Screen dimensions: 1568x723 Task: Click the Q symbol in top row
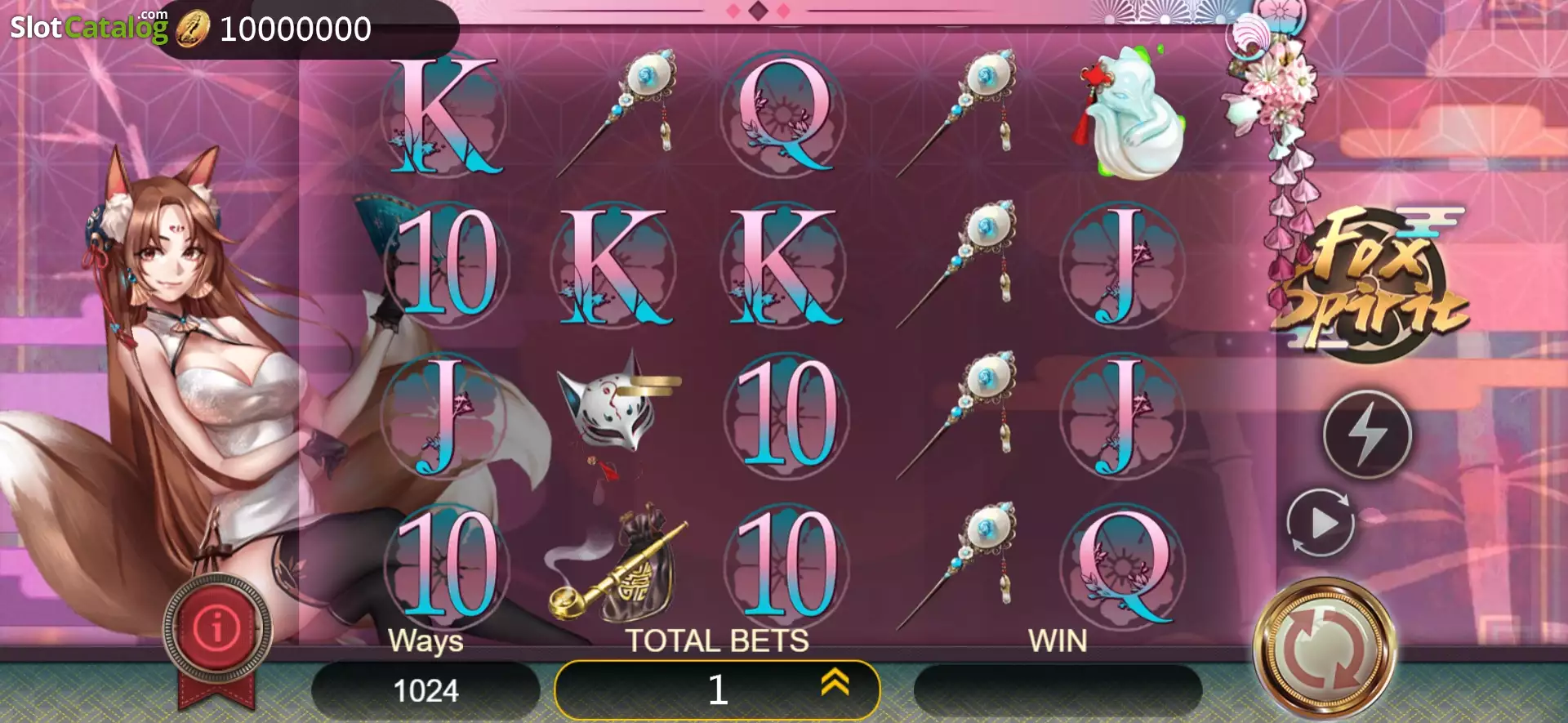[x=785, y=114]
